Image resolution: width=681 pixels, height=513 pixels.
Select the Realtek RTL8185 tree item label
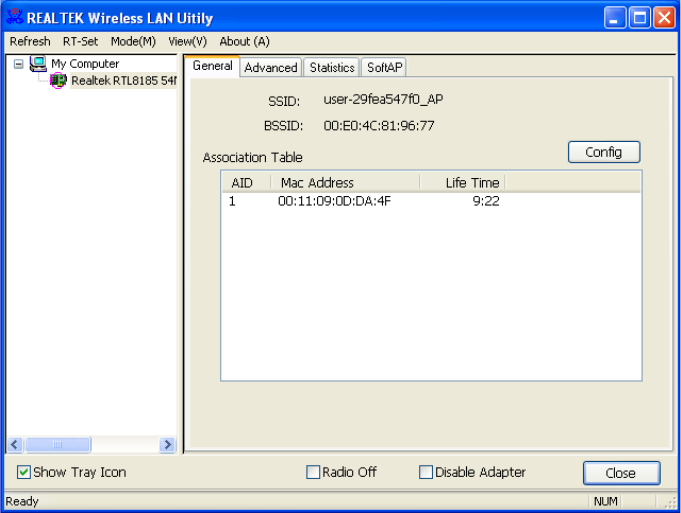(124, 81)
